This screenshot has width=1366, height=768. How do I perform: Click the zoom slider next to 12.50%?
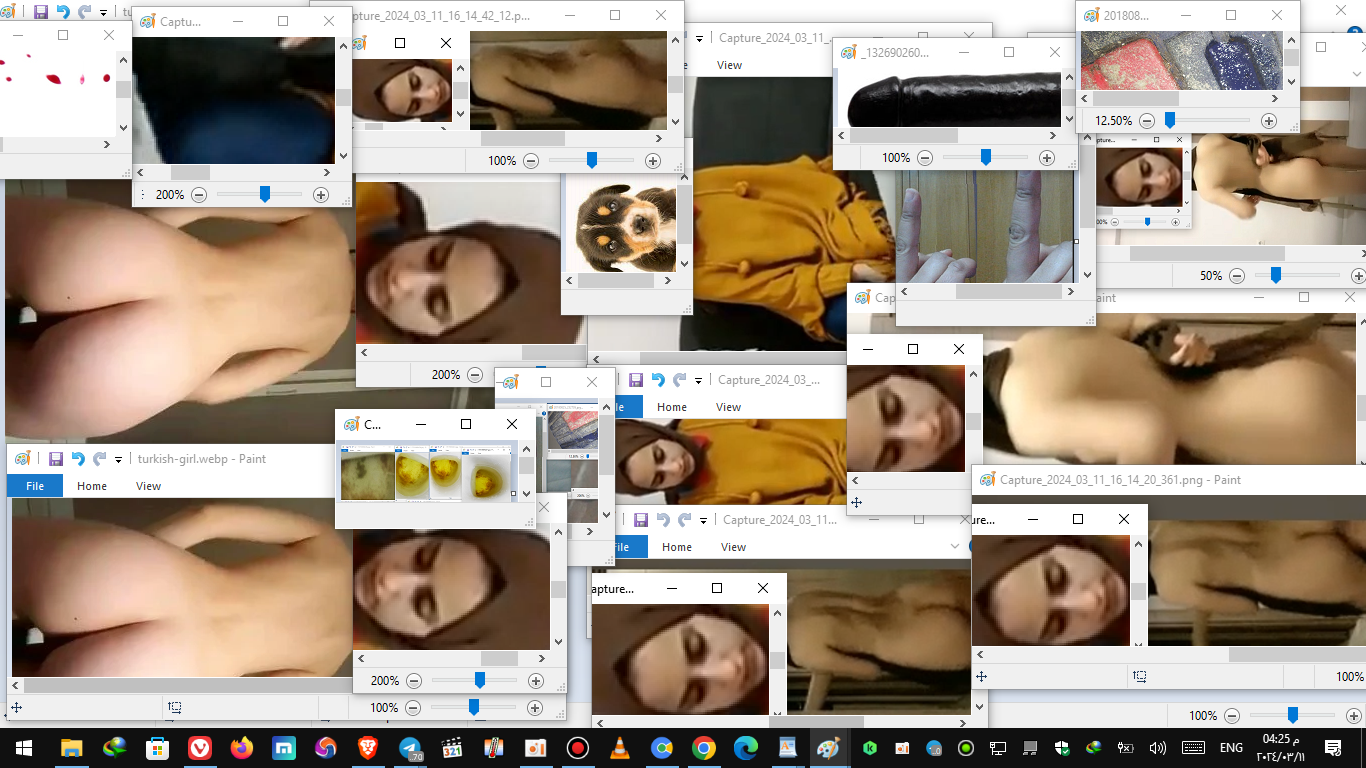tap(1170, 121)
